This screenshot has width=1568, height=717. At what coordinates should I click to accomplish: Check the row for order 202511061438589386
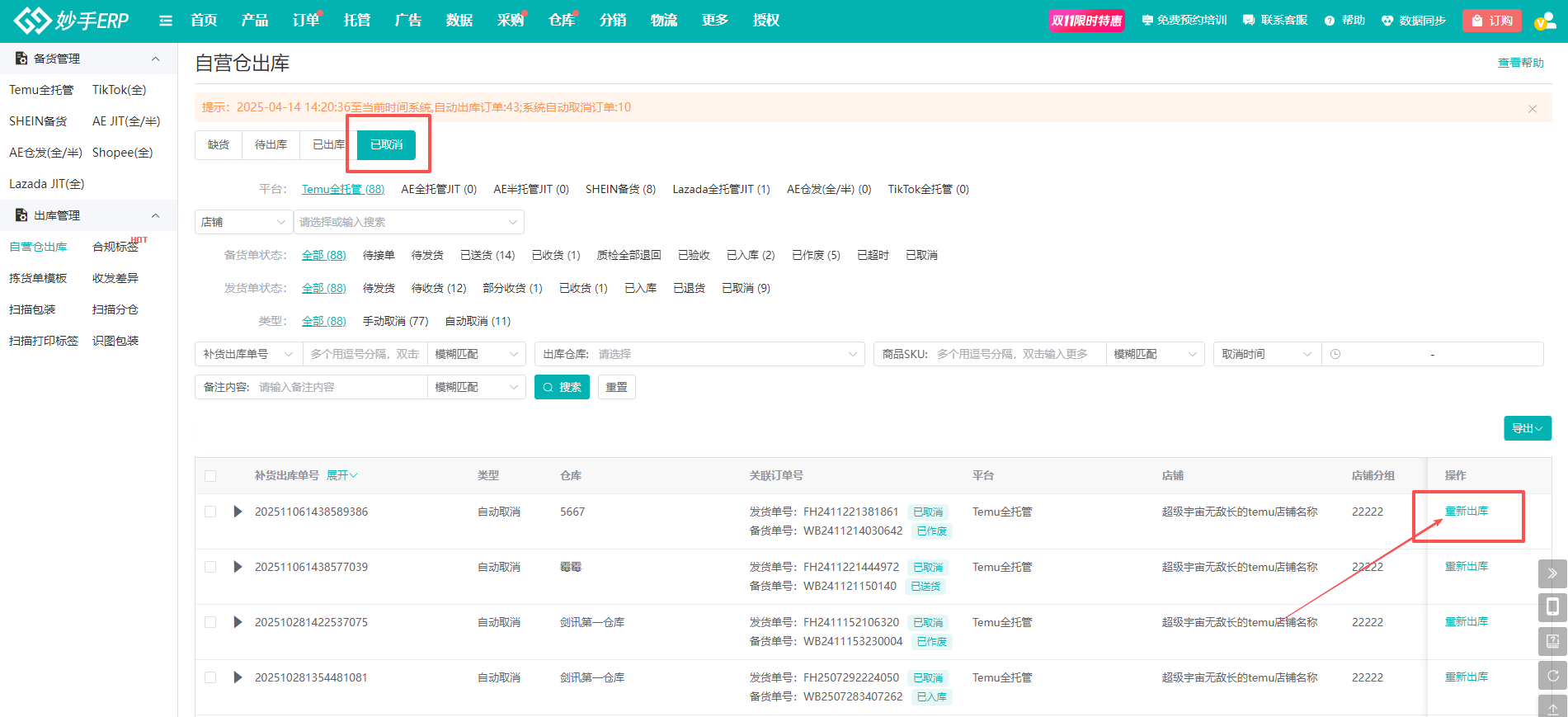click(210, 512)
